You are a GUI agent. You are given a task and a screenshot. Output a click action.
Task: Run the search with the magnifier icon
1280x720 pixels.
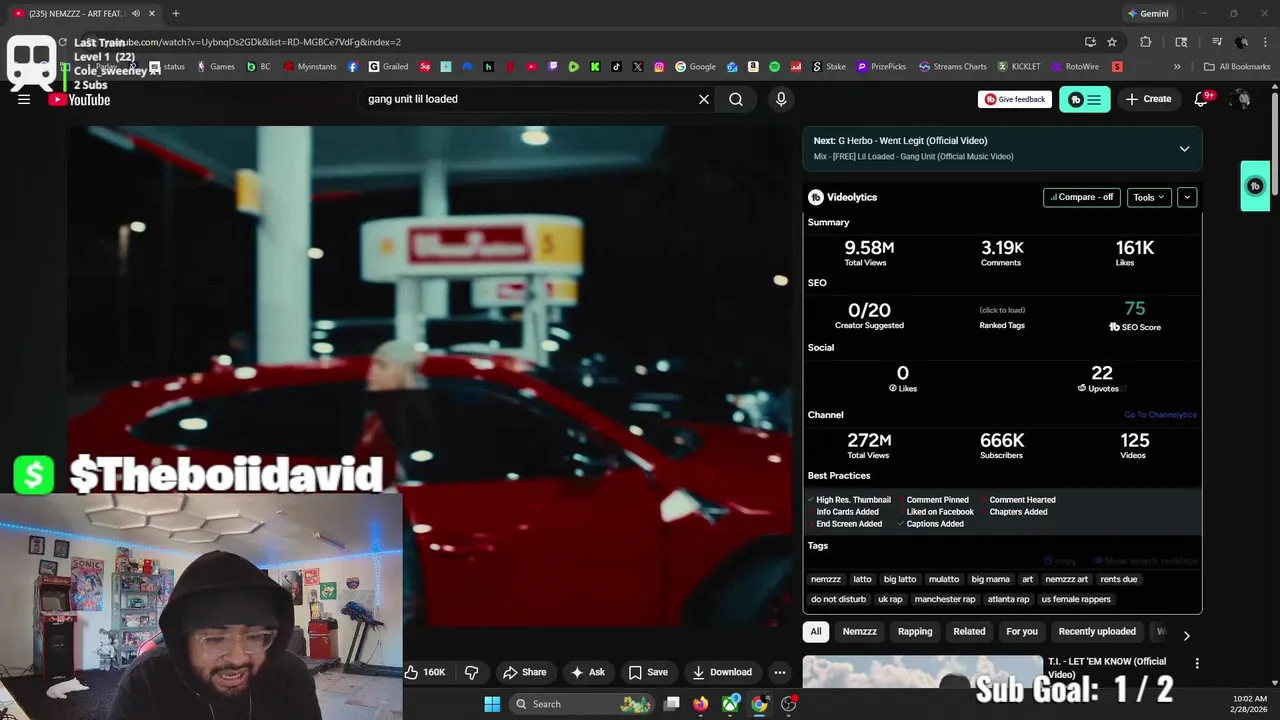pyautogui.click(x=736, y=99)
